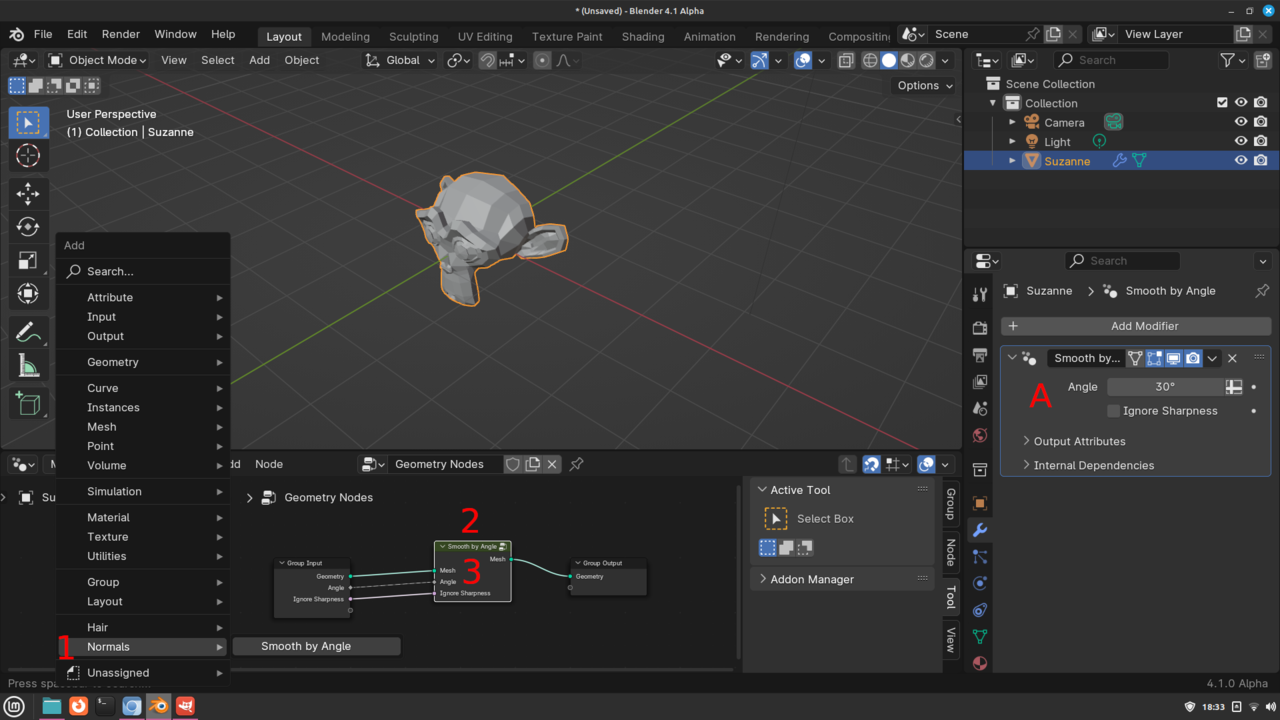Pin the Geometry Nodes node tree

click(x=577, y=464)
